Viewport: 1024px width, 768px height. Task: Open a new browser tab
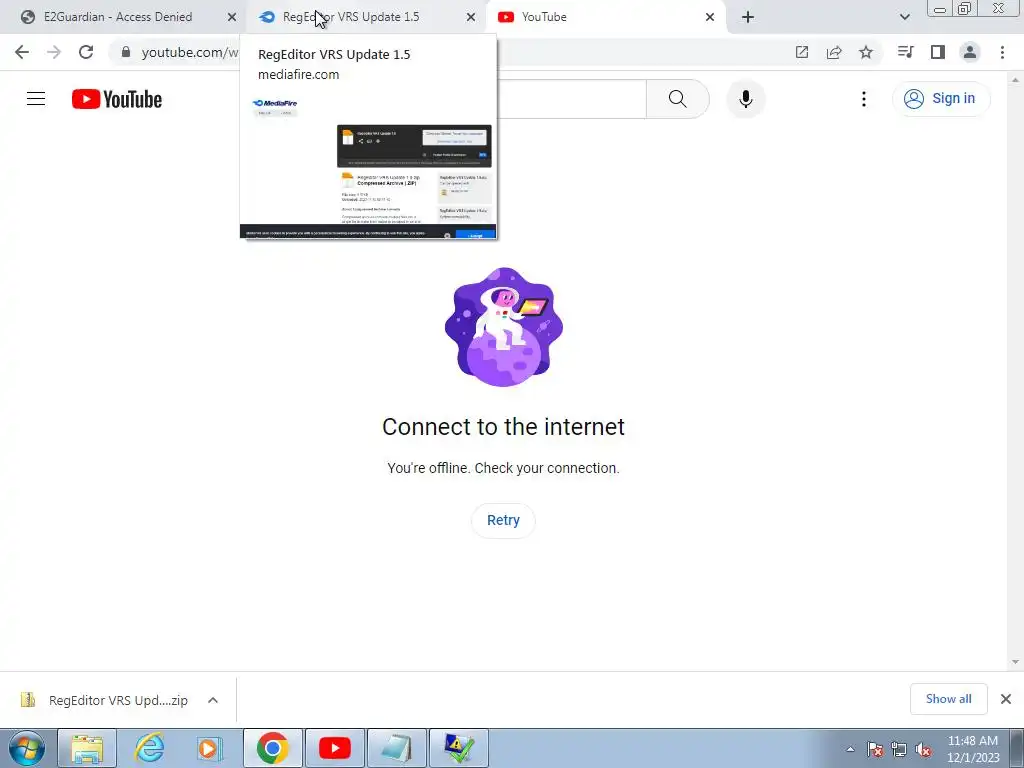click(x=748, y=17)
